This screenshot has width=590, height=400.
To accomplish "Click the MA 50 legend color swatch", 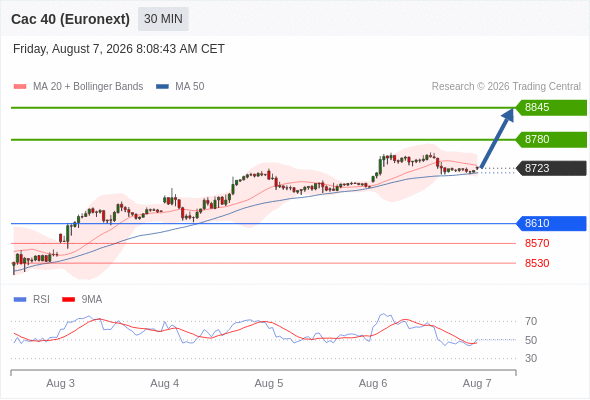I will (162, 87).
